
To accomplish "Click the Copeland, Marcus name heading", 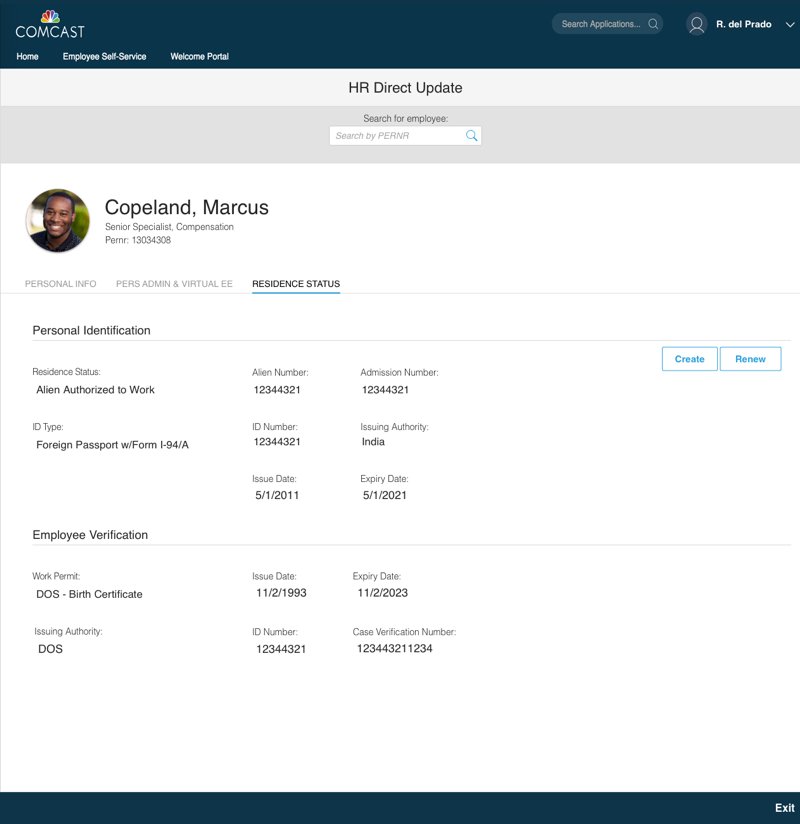I will [x=187, y=207].
